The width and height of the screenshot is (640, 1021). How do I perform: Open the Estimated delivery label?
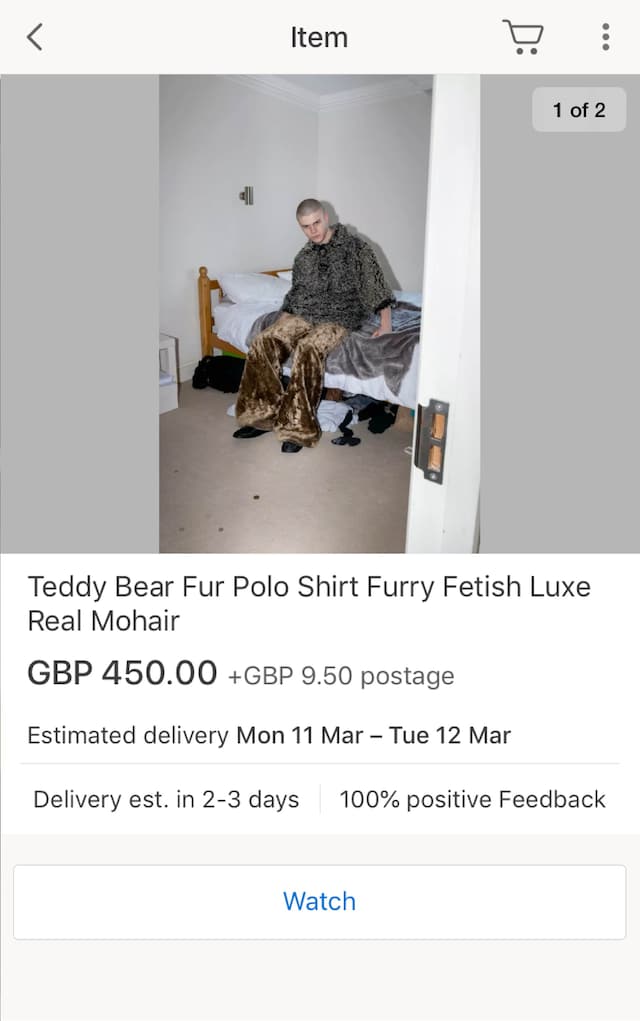coord(128,736)
